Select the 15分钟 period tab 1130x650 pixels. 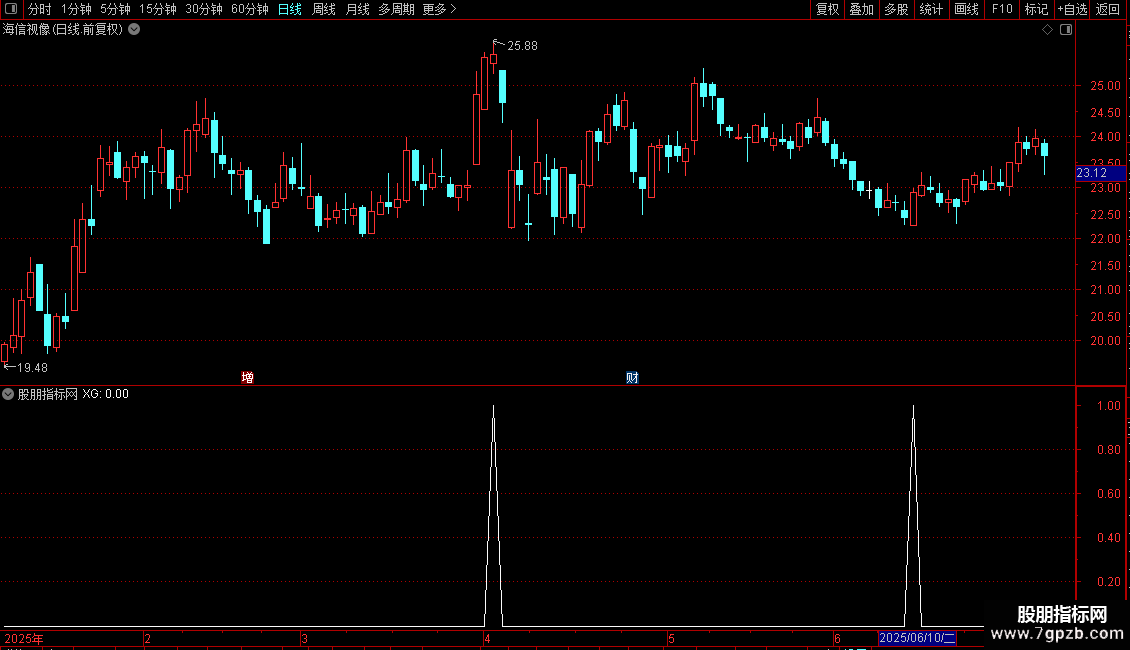tap(157, 9)
